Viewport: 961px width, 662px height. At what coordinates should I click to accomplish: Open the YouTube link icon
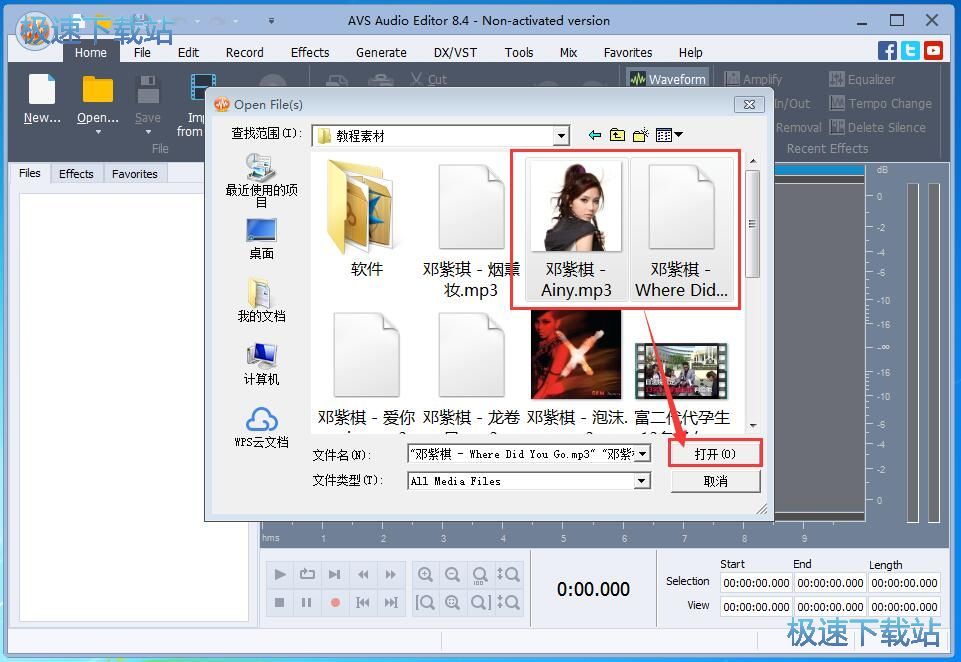(933, 51)
